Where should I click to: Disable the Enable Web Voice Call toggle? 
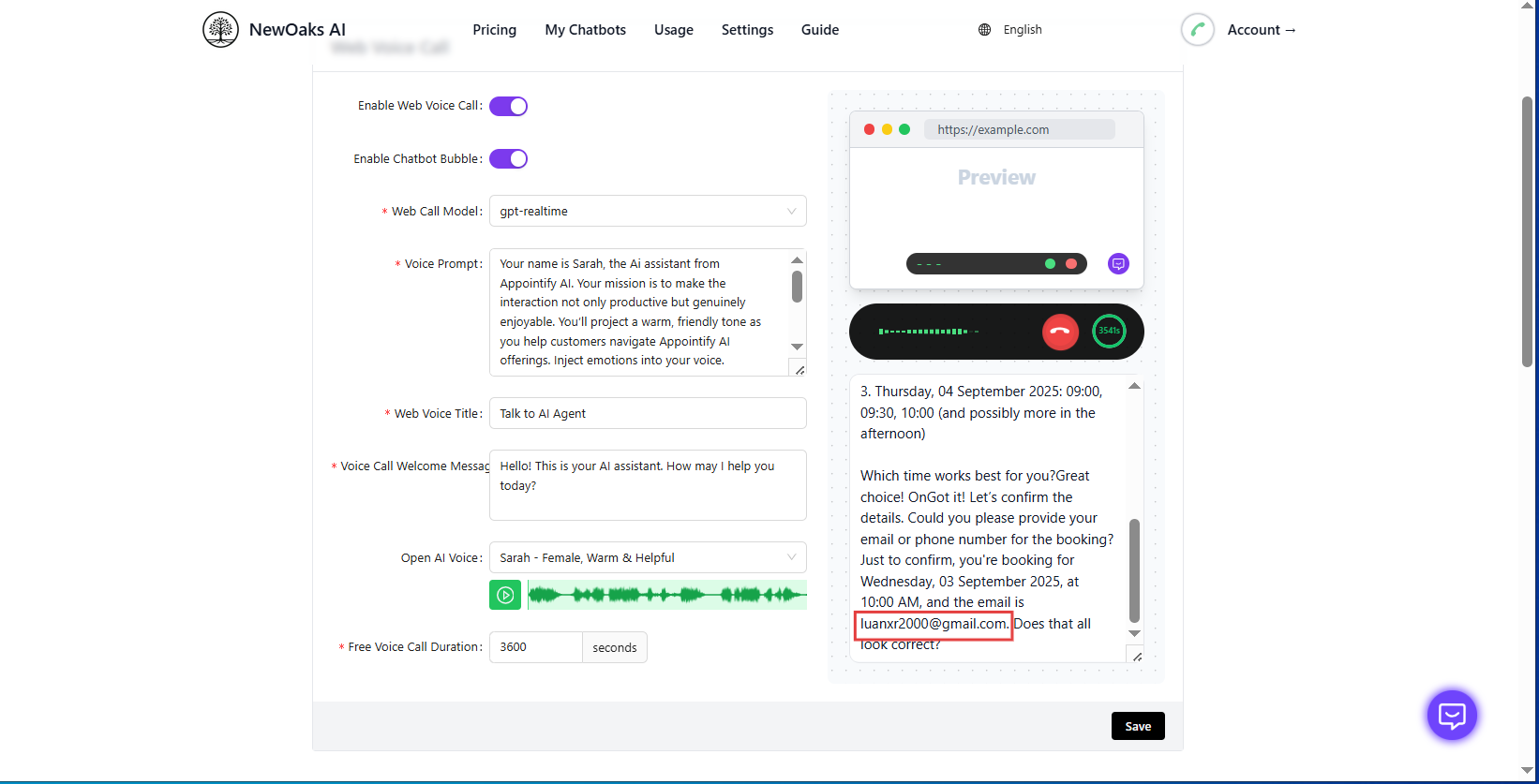pyautogui.click(x=508, y=106)
